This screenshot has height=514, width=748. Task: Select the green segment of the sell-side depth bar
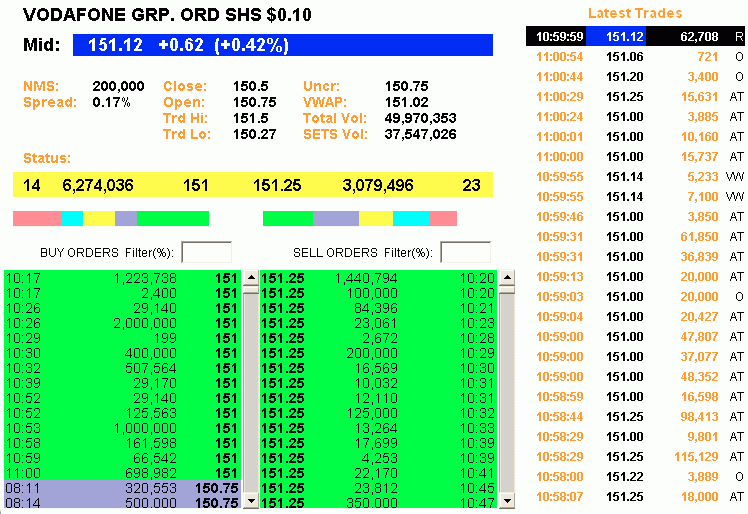pos(288,219)
